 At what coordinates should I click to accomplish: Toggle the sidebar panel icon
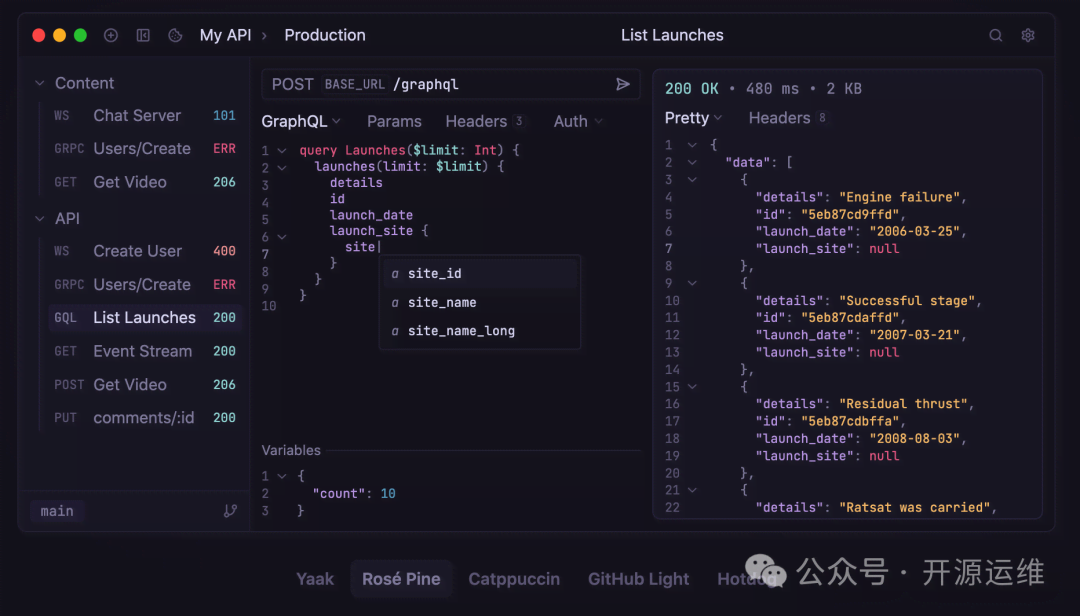[x=143, y=35]
